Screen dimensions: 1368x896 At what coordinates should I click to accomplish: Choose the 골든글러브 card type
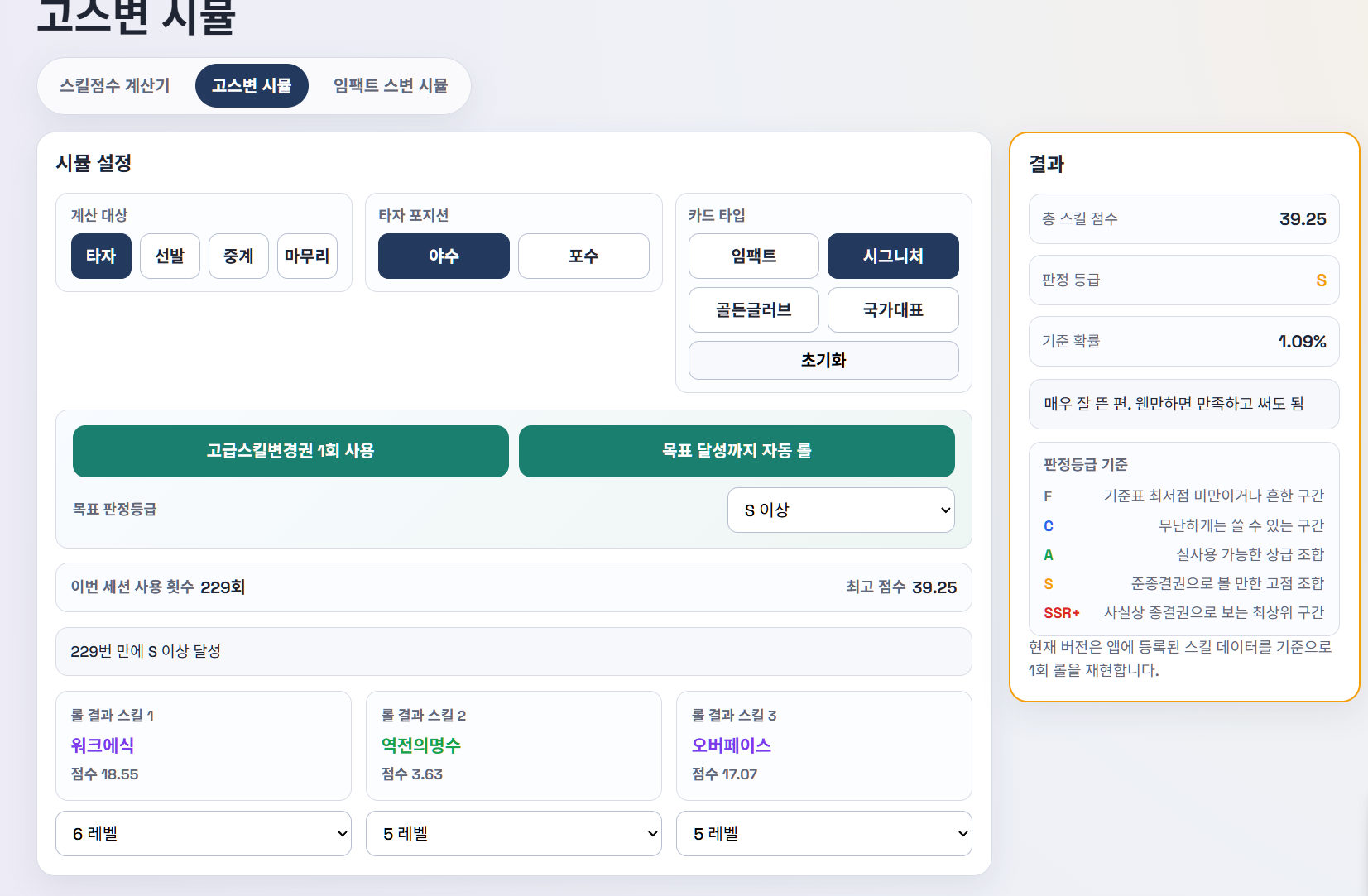point(753,310)
